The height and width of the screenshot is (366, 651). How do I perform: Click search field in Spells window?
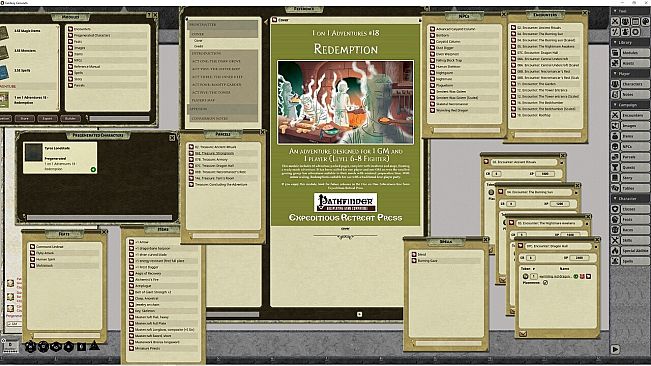tap(449, 343)
